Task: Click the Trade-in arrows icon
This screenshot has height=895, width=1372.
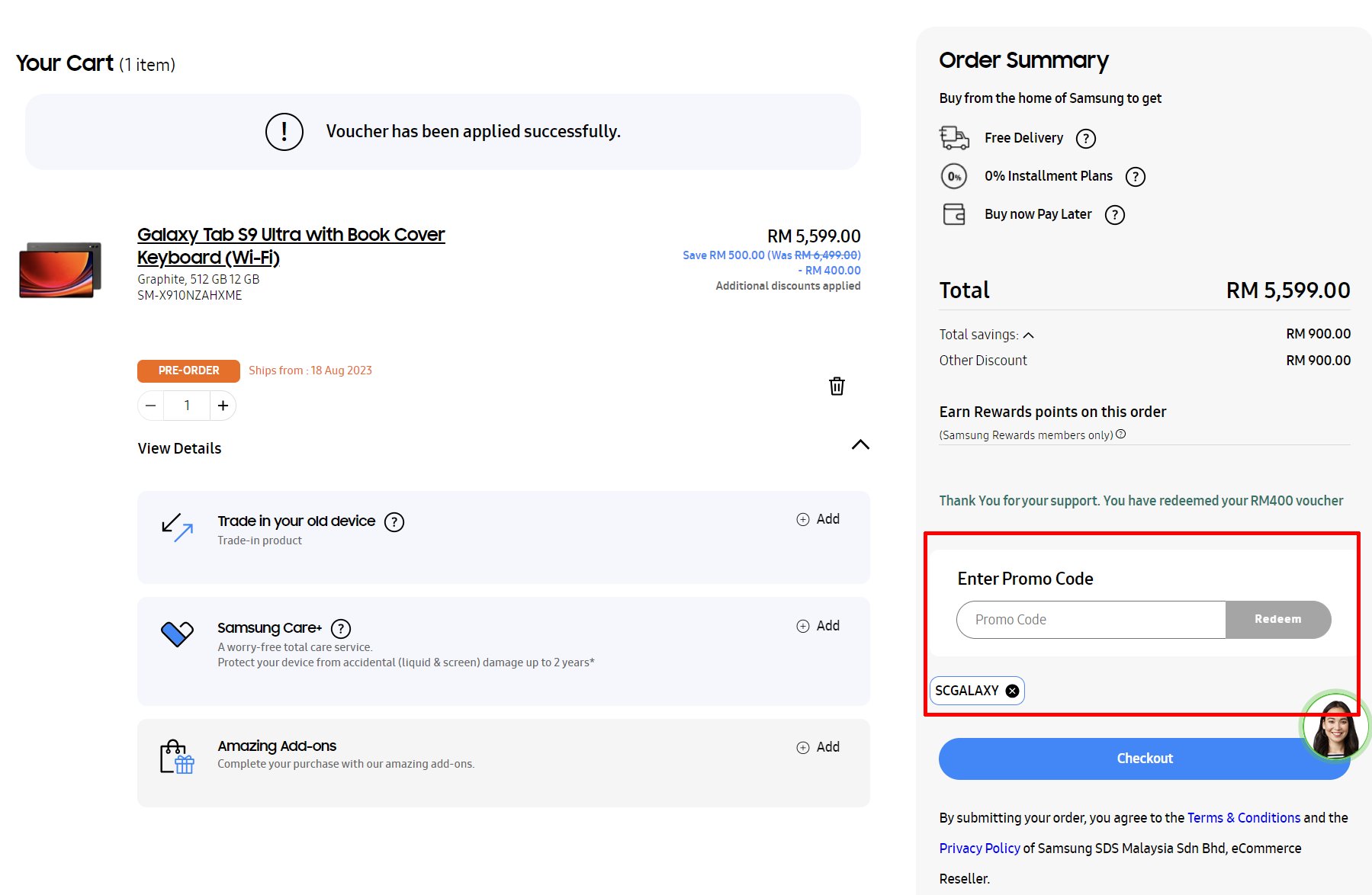Action: [177, 528]
